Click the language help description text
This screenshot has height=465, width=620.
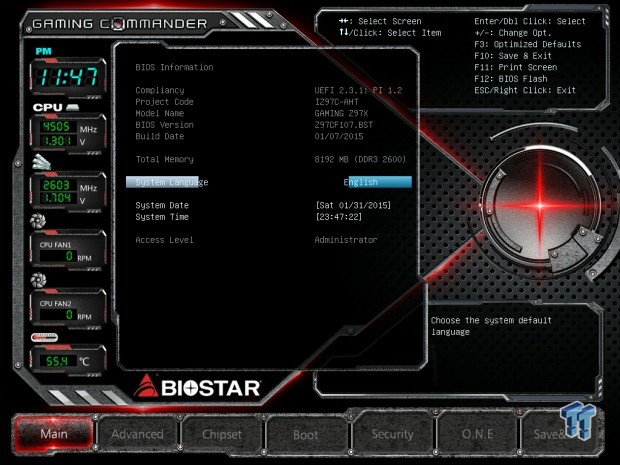[x=491, y=326]
